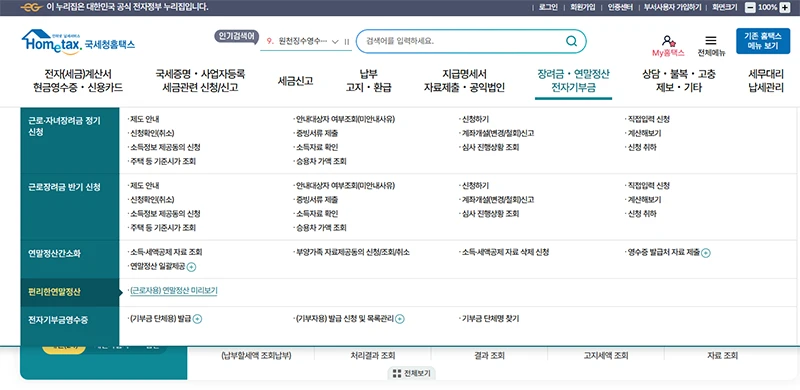Viewport: 800px width, 390px height.
Task: Open 직접입력 신청 under 정기 신청
Action: coord(648,119)
